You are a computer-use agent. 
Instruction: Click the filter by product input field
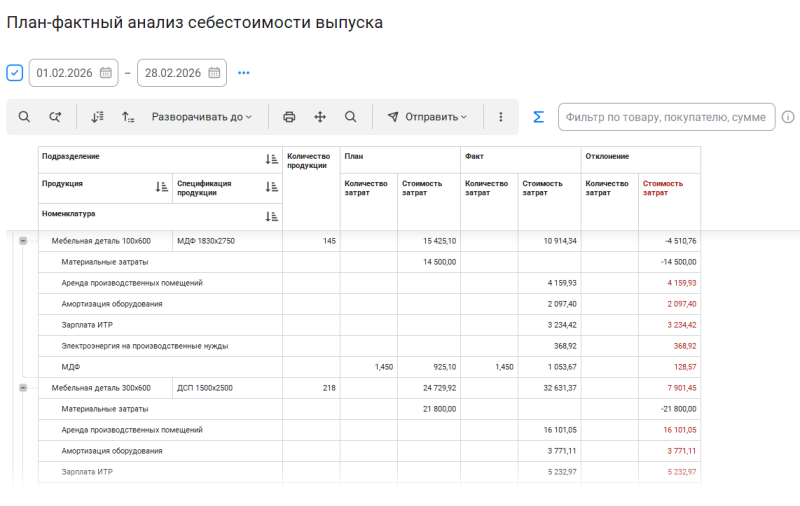(x=665, y=117)
